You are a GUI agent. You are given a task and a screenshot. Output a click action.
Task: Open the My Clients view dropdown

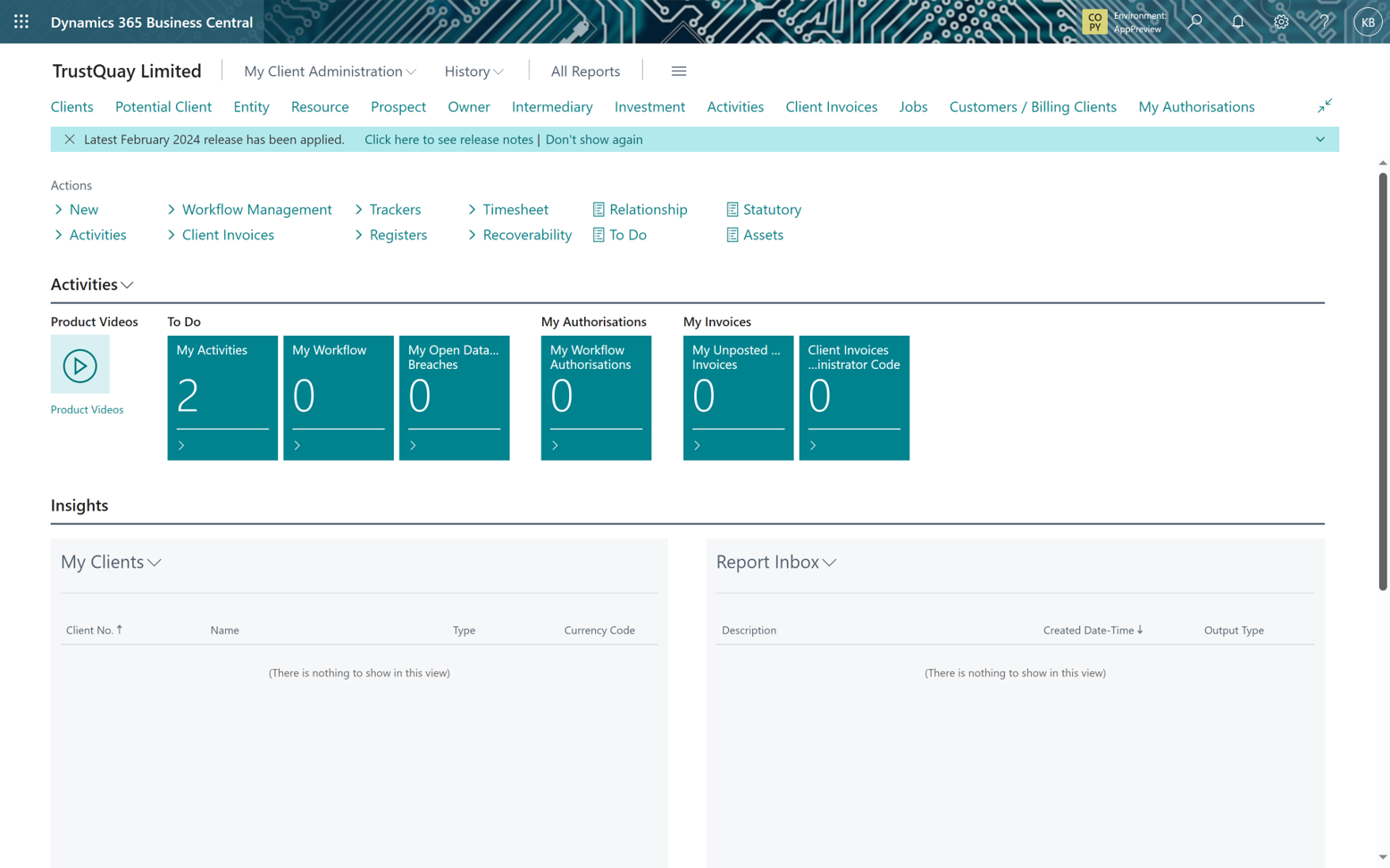(154, 563)
